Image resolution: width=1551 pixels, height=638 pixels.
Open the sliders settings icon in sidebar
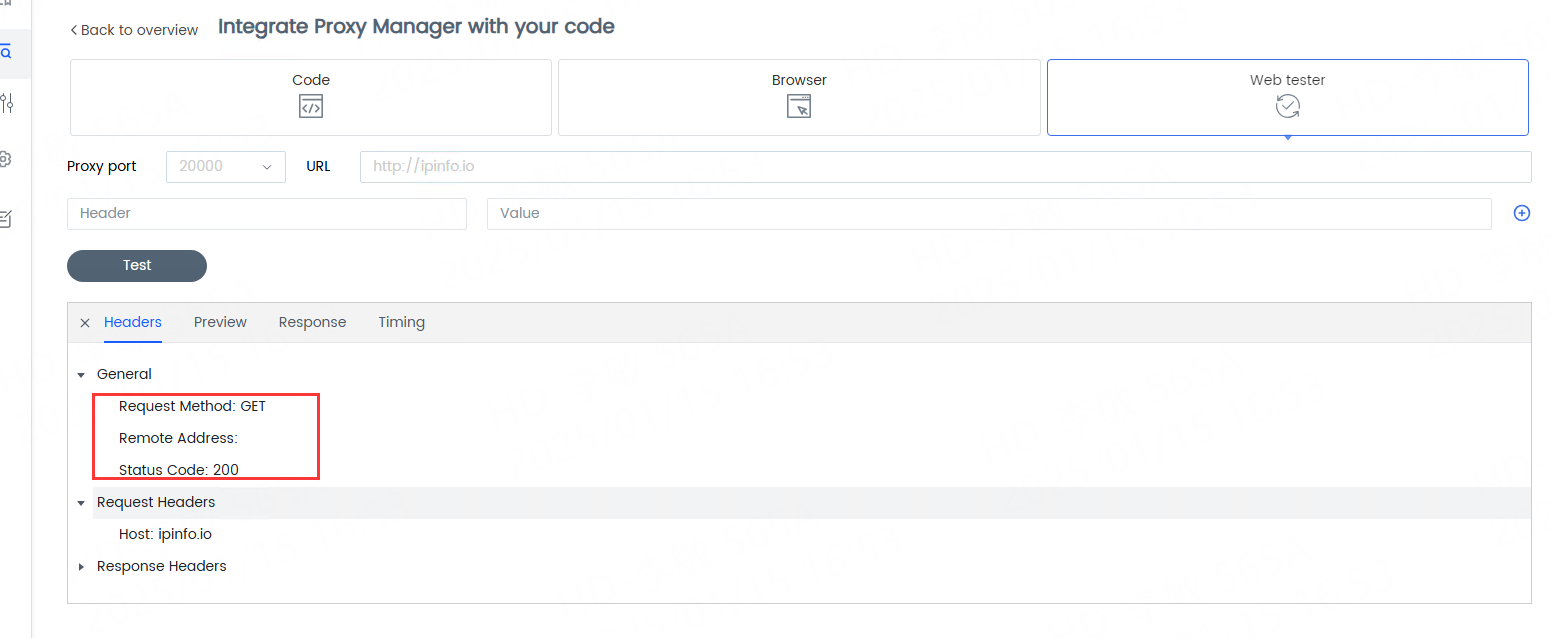pos(7,103)
